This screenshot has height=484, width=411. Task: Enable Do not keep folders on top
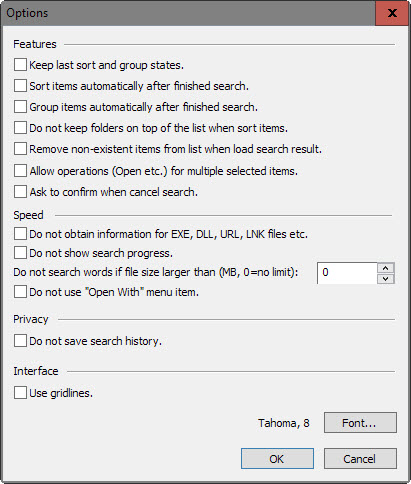pyautogui.click(x=20, y=128)
